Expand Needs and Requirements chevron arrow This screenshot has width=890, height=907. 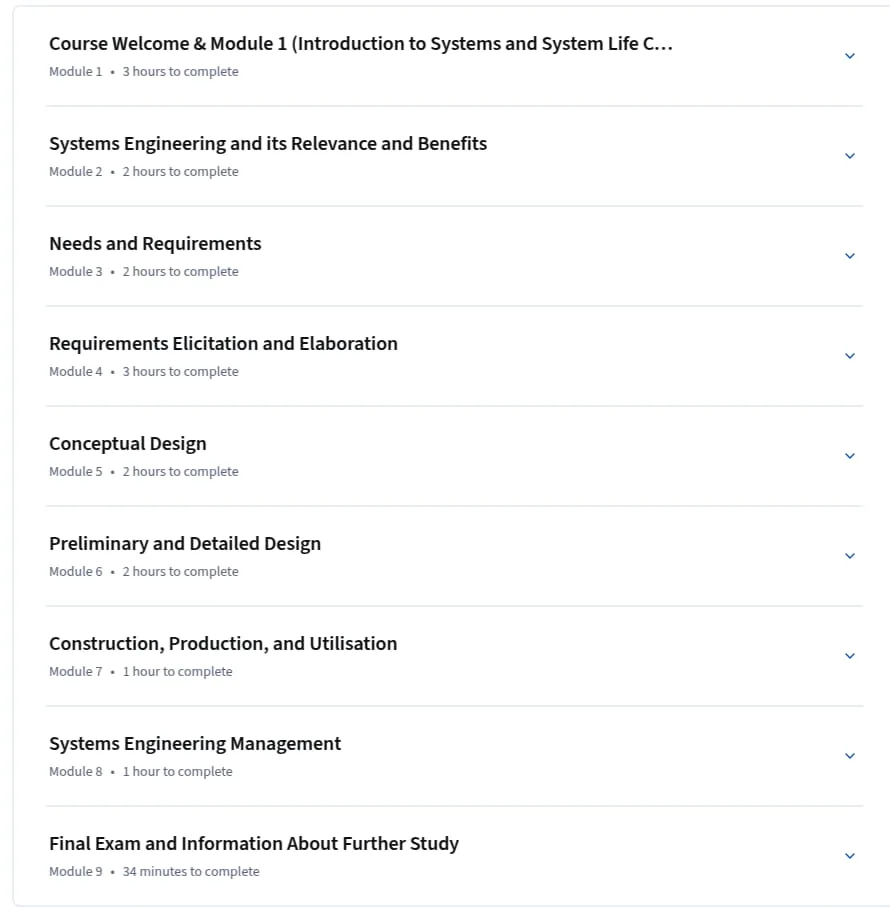pos(850,256)
